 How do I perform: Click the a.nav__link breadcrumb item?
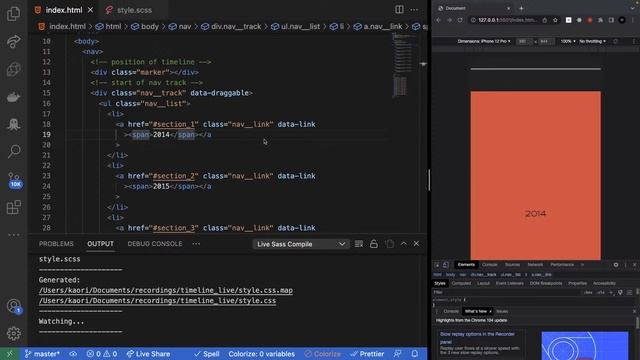coord(378,27)
